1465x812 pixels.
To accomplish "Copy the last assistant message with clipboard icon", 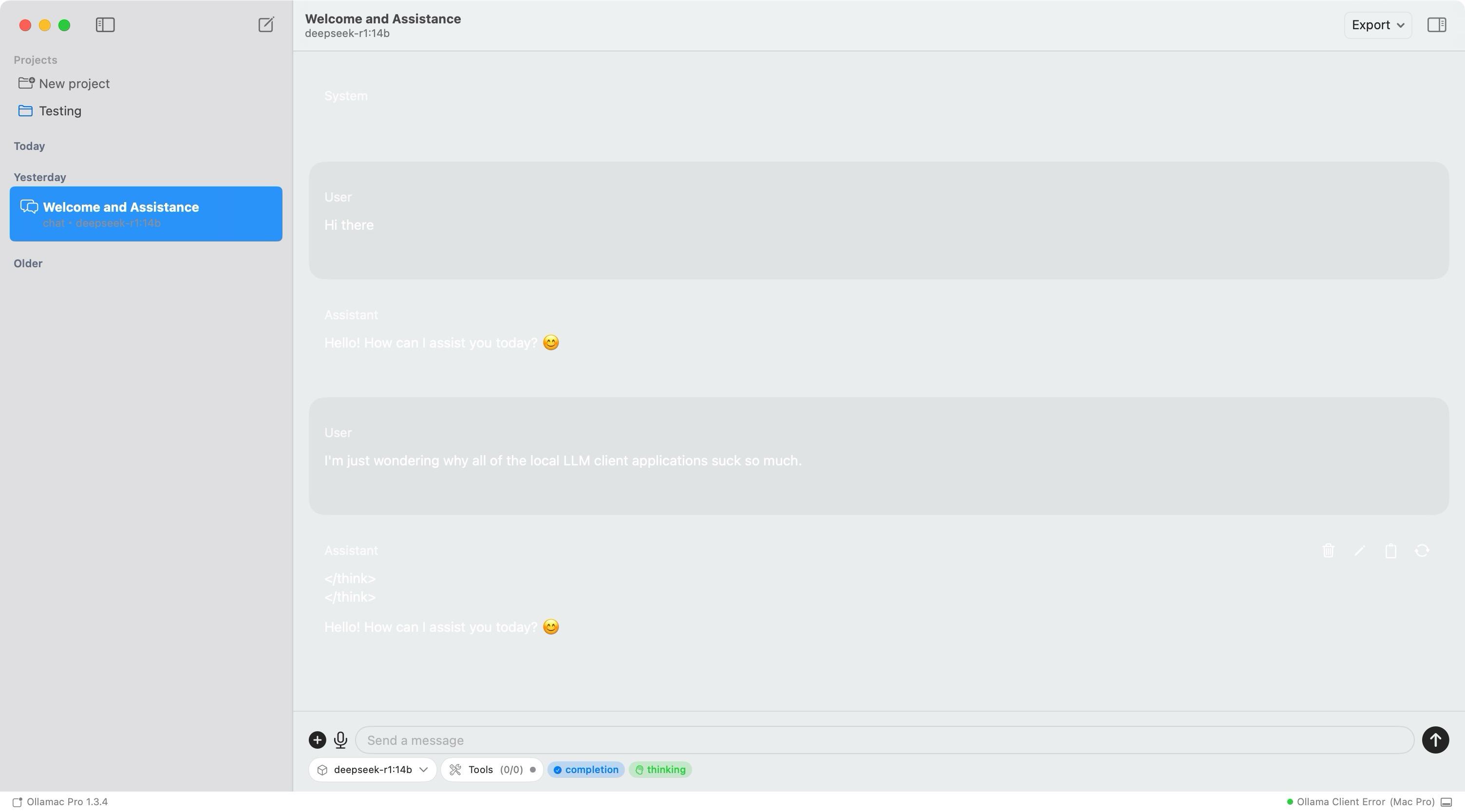I will pyautogui.click(x=1391, y=551).
